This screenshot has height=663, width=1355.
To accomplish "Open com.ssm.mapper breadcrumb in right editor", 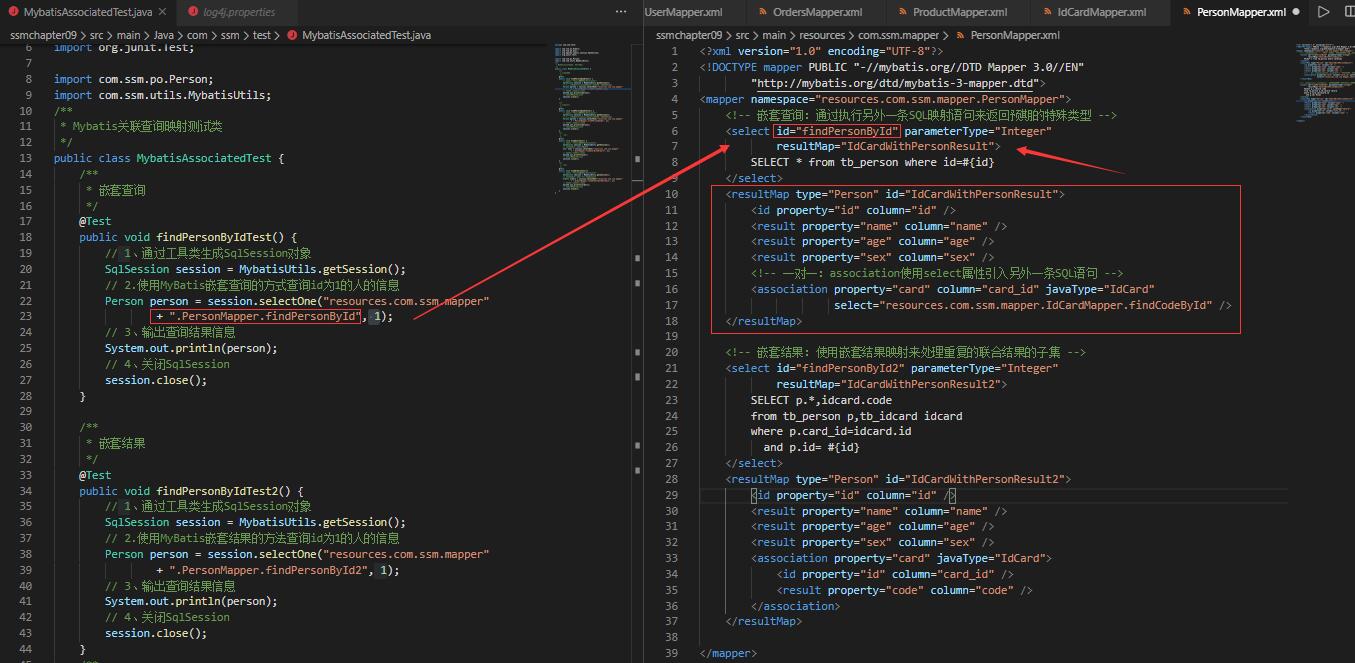I will coord(899,35).
